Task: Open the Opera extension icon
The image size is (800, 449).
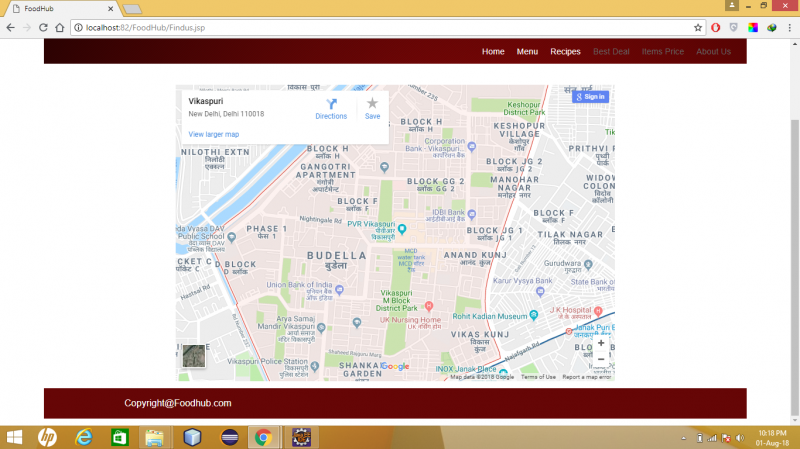Action: [x=715, y=28]
